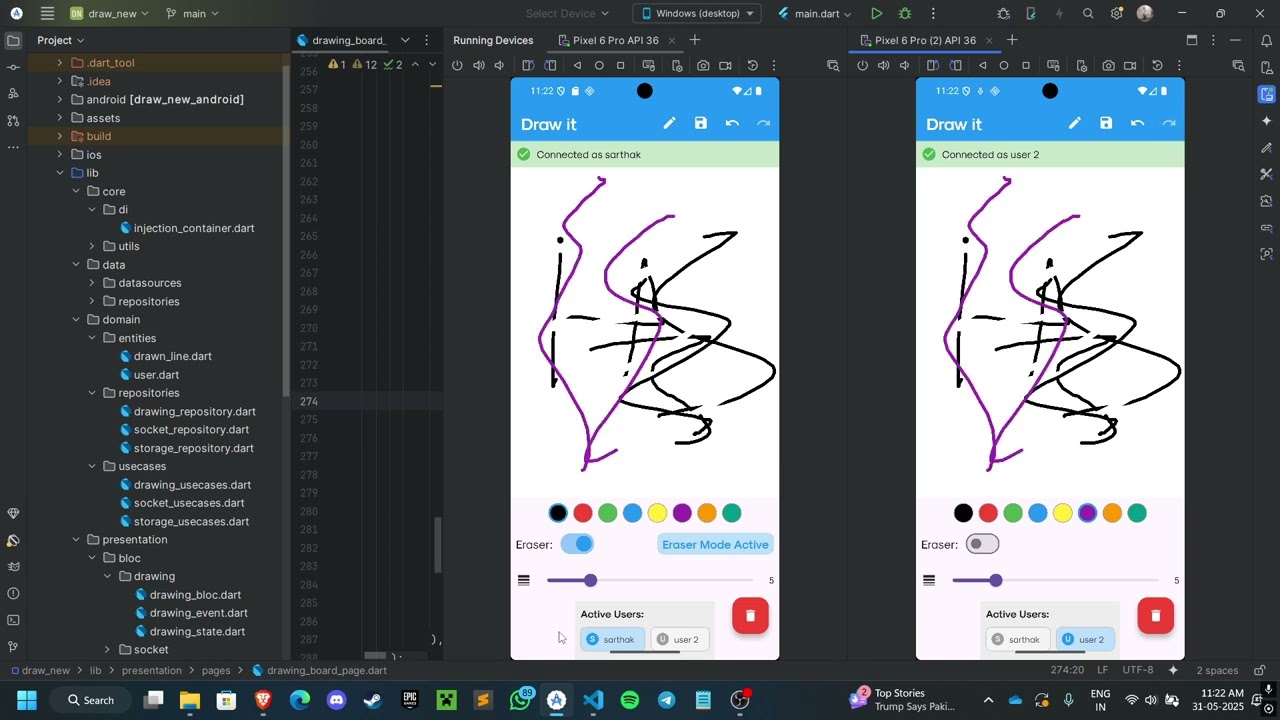1280x720 pixels.
Task: Collapse the usecases folder
Action: click(92, 466)
